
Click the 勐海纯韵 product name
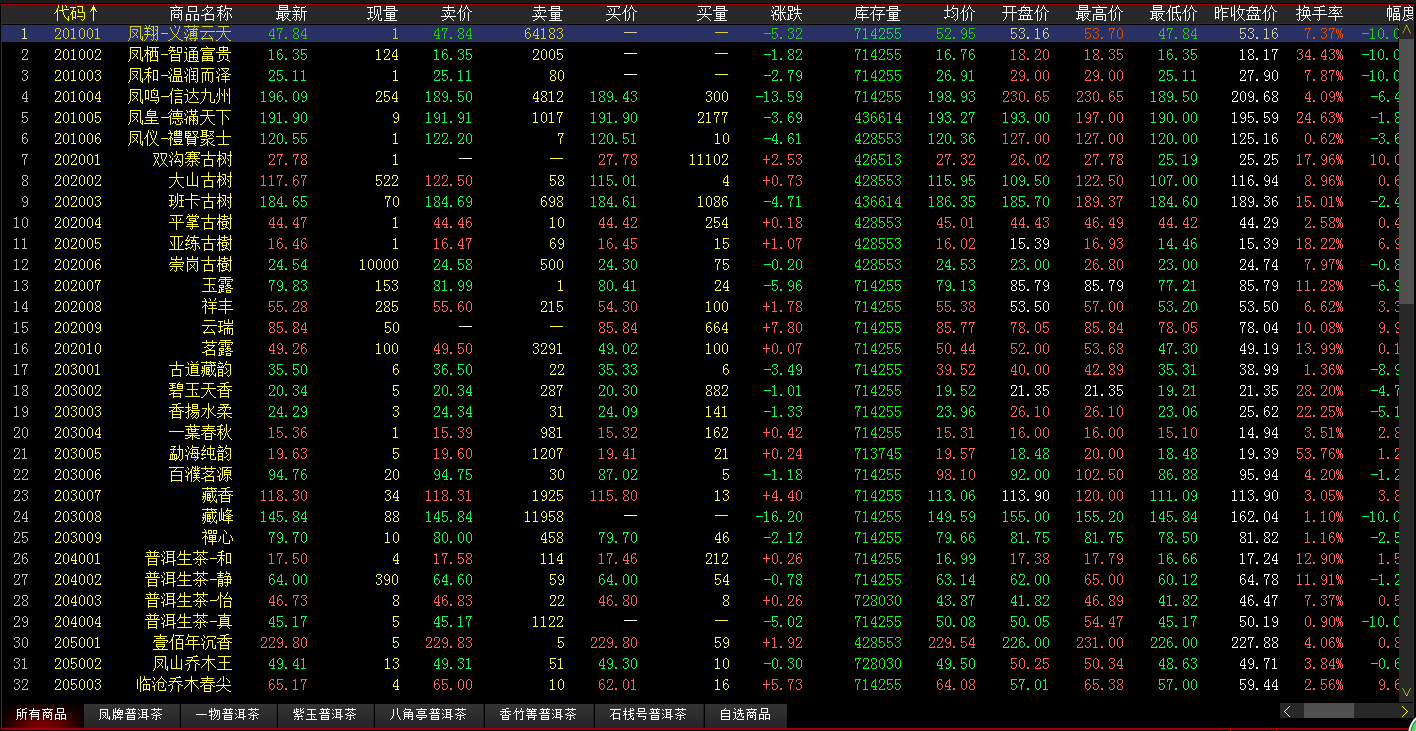pyautogui.click(x=201, y=454)
